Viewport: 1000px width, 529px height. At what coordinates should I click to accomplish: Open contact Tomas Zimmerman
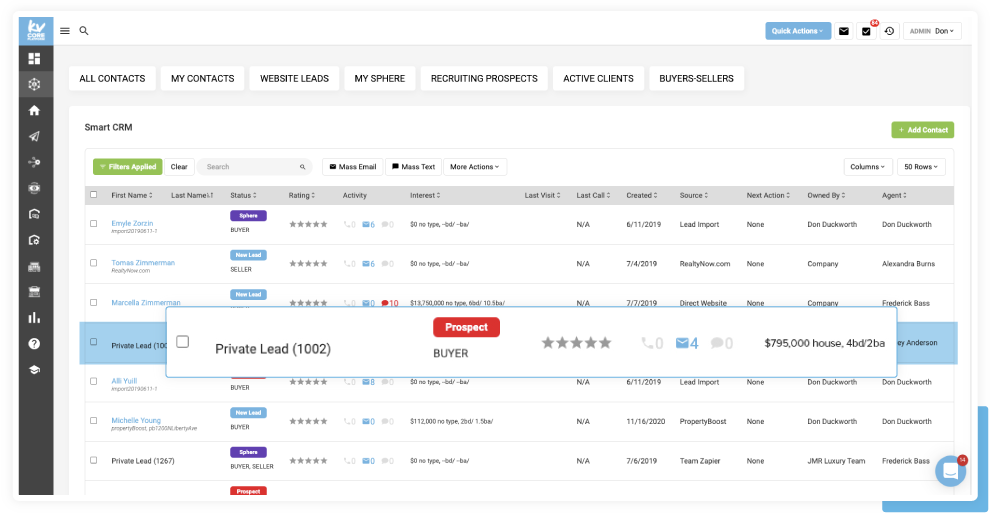[x=143, y=263]
